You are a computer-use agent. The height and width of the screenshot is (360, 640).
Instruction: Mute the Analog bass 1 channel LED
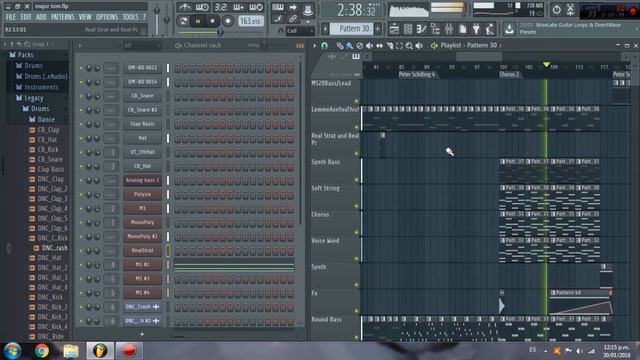coord(81,180)
